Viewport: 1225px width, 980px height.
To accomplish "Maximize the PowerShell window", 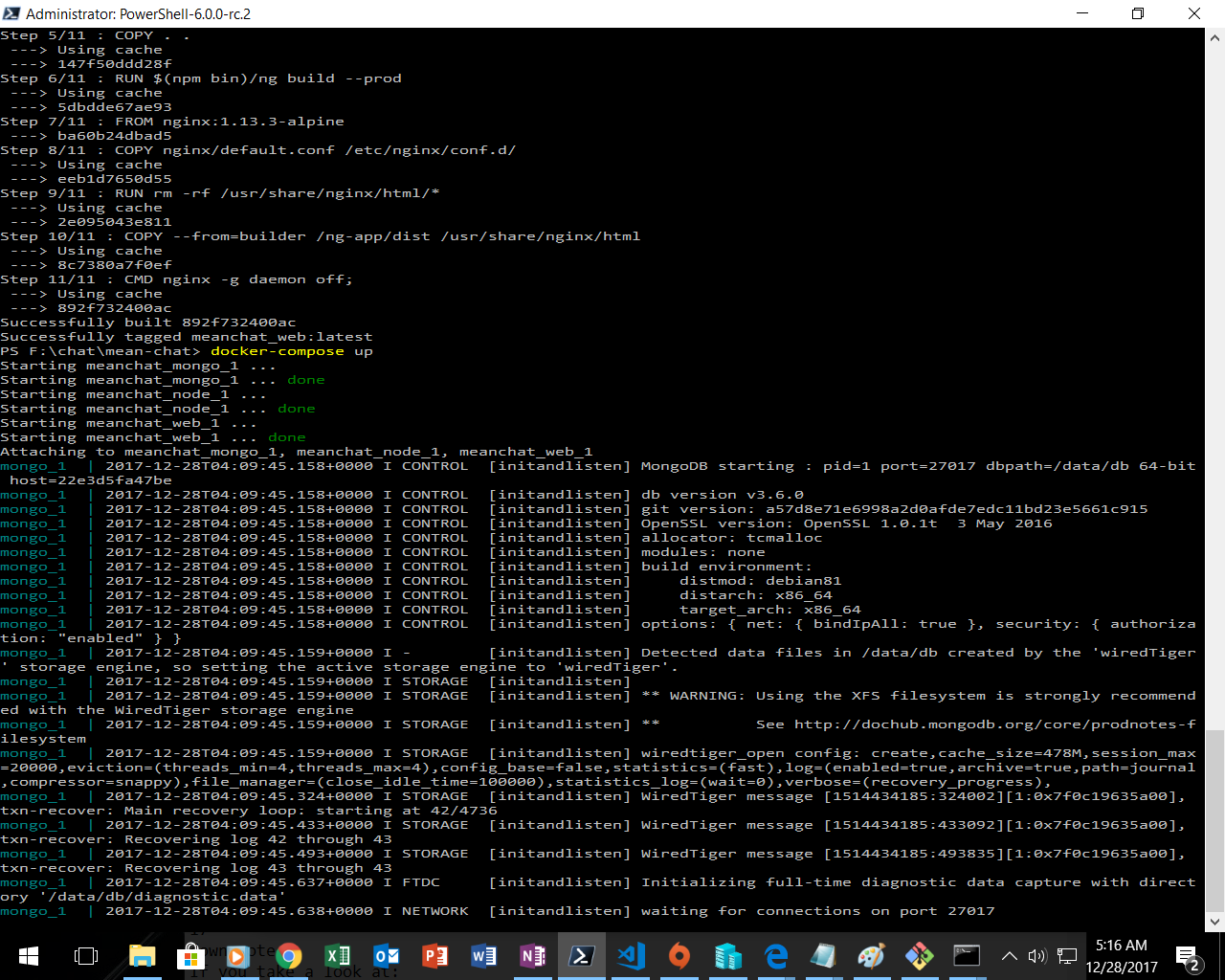I will click(x=1138, y=13).
